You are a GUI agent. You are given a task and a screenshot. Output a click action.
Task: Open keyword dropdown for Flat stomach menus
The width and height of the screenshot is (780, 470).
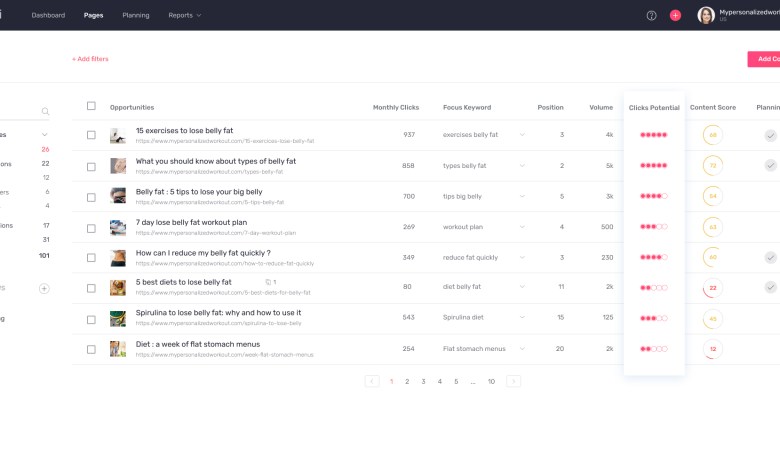pyautogui.click(x=522, y=349)
